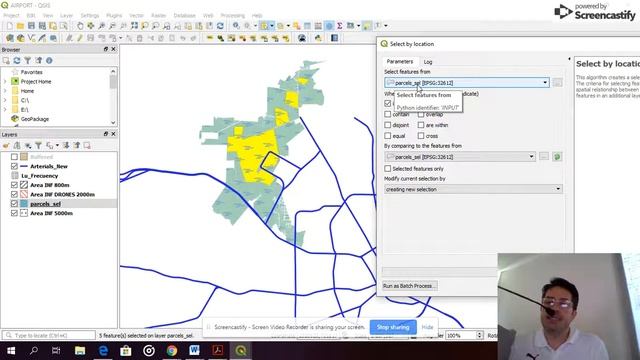
Task: Click the Save Project floppy icon
Action: 31,26
